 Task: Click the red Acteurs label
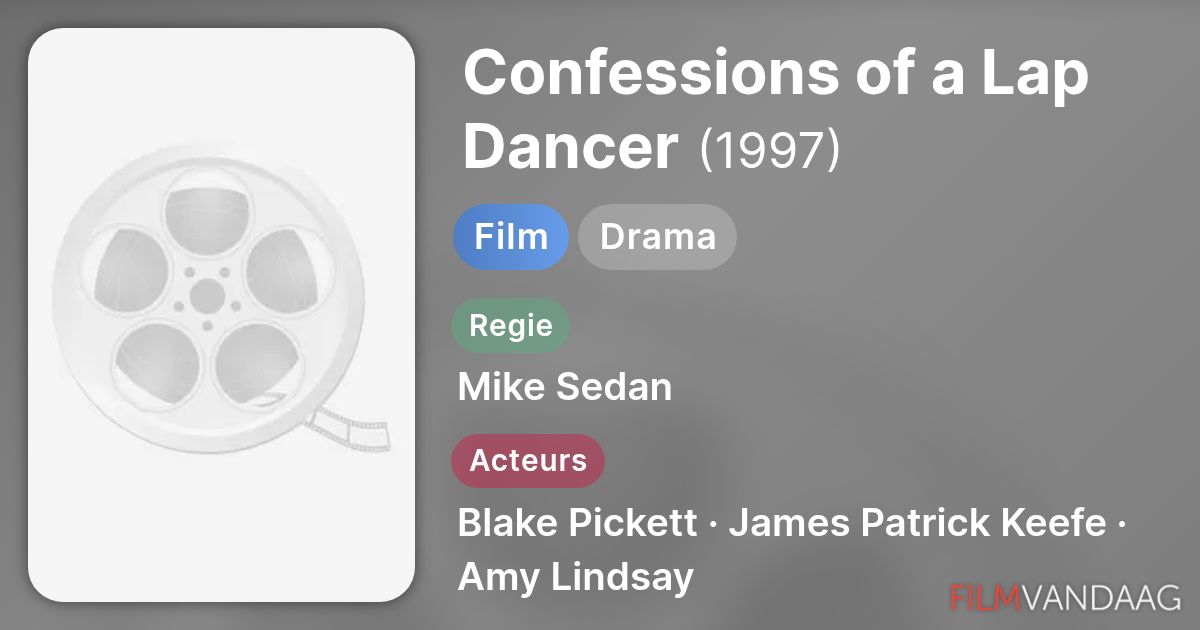click(528, 460)
